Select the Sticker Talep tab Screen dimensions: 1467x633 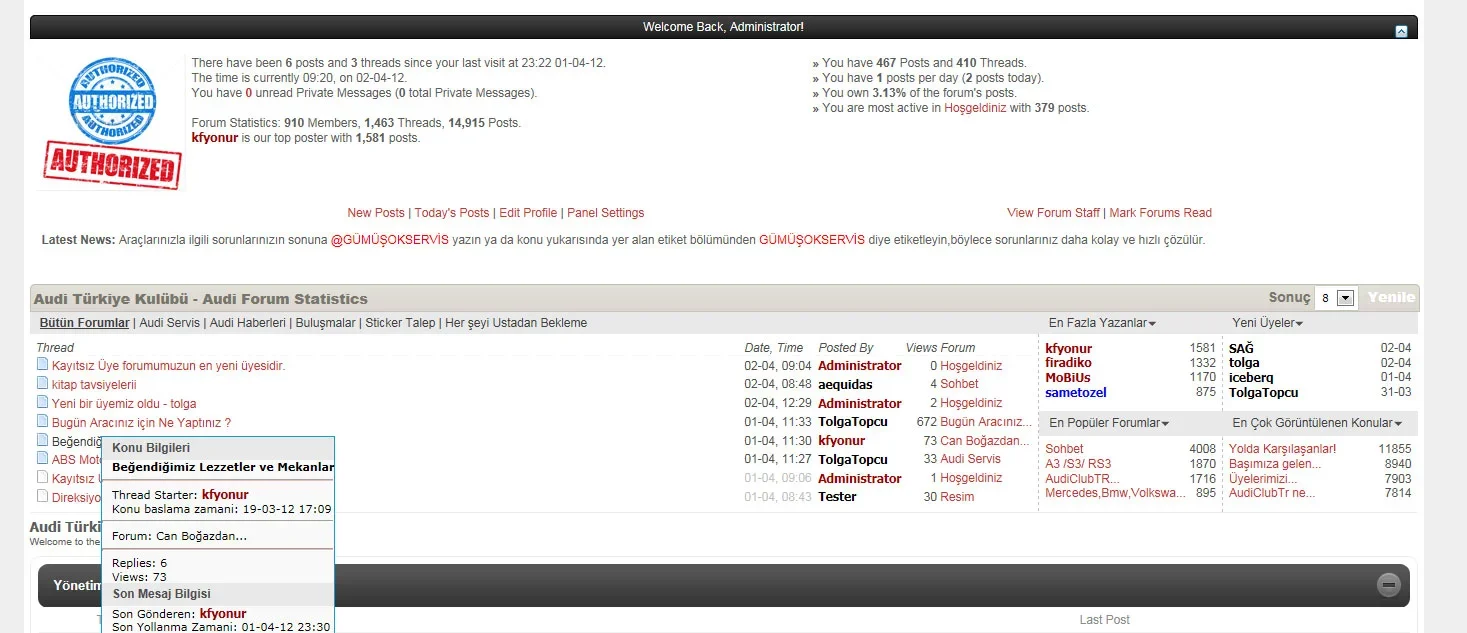click(400, 323)
